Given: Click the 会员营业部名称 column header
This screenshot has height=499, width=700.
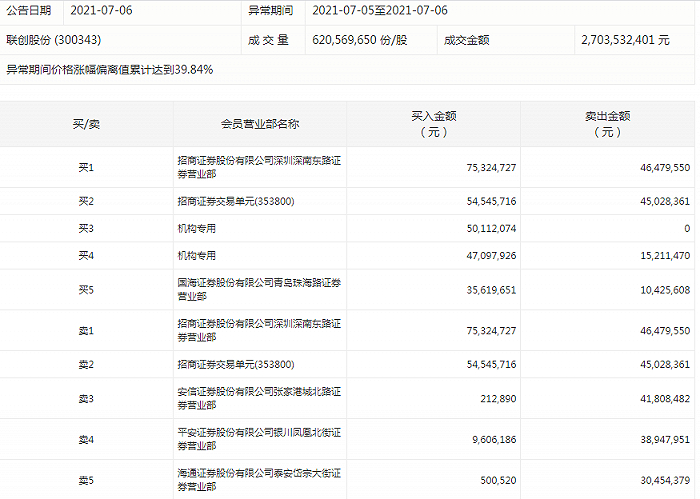Looking at the screenshot, I should tap(260, 124).
